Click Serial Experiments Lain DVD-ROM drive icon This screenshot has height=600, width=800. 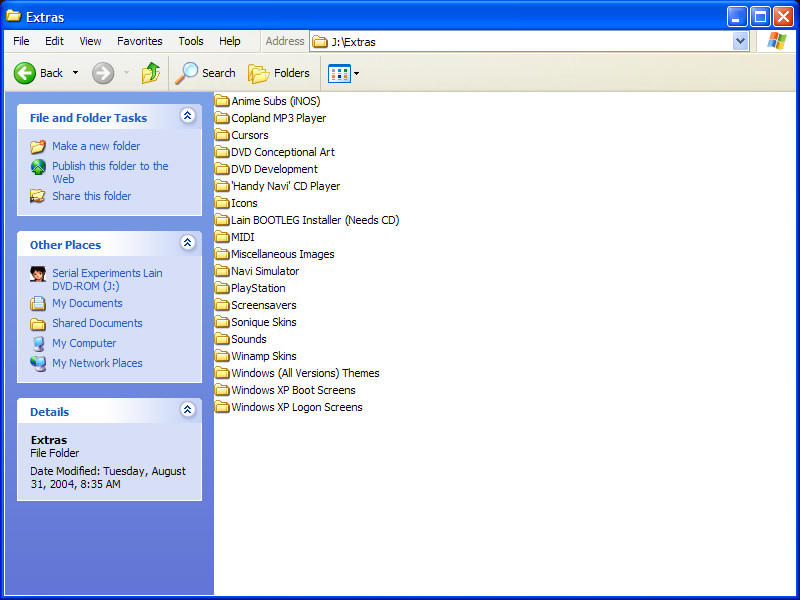tap(38, 274)
